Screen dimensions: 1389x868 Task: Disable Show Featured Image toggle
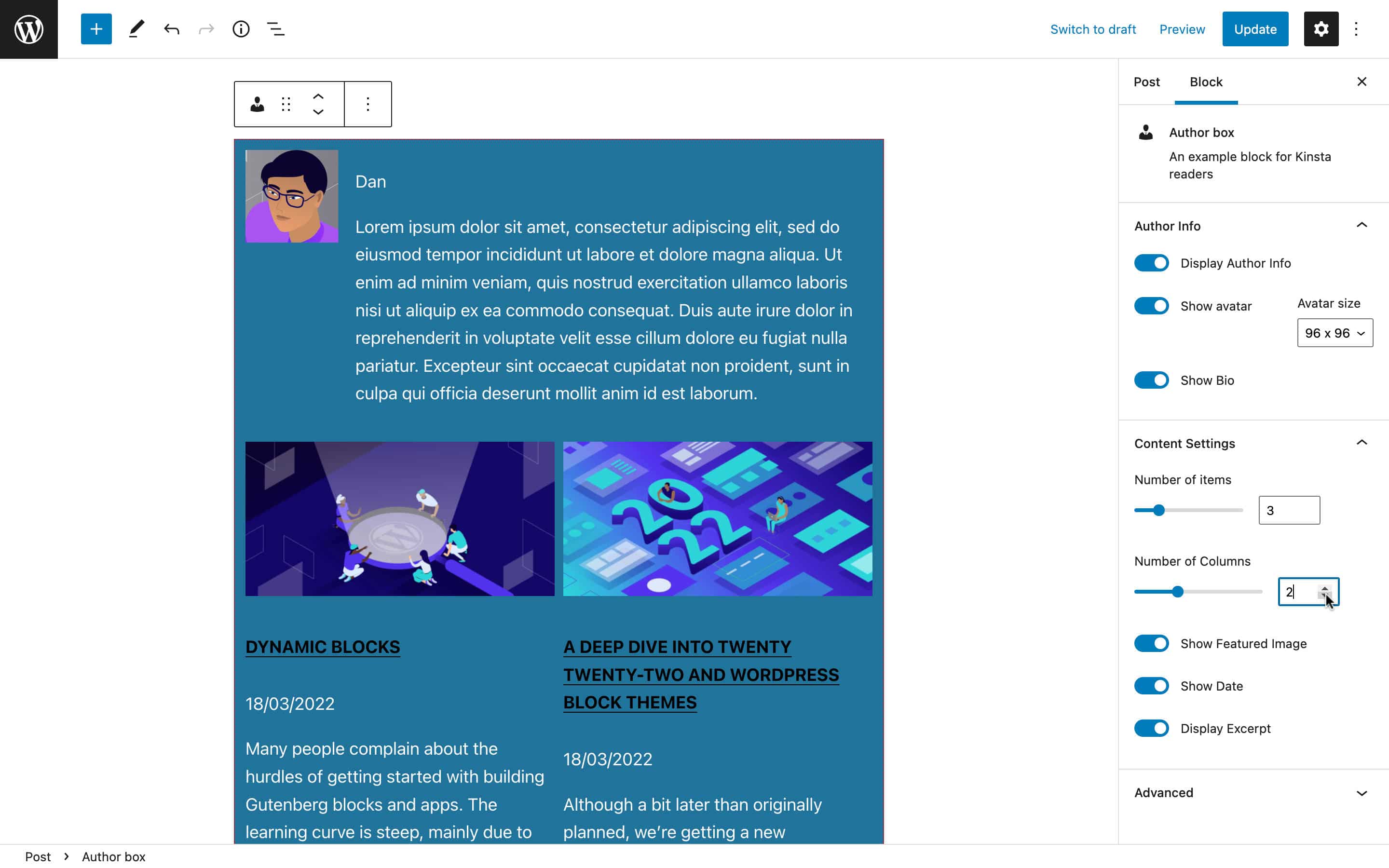tap(1151, 643)
